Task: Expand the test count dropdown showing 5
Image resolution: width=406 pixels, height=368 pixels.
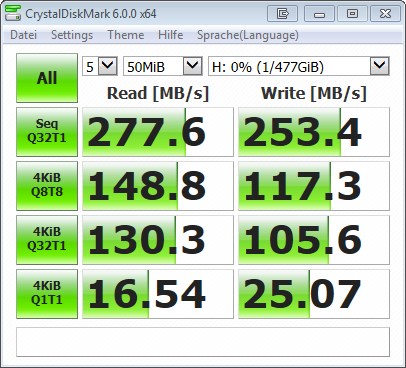Action: click(100, 66)
